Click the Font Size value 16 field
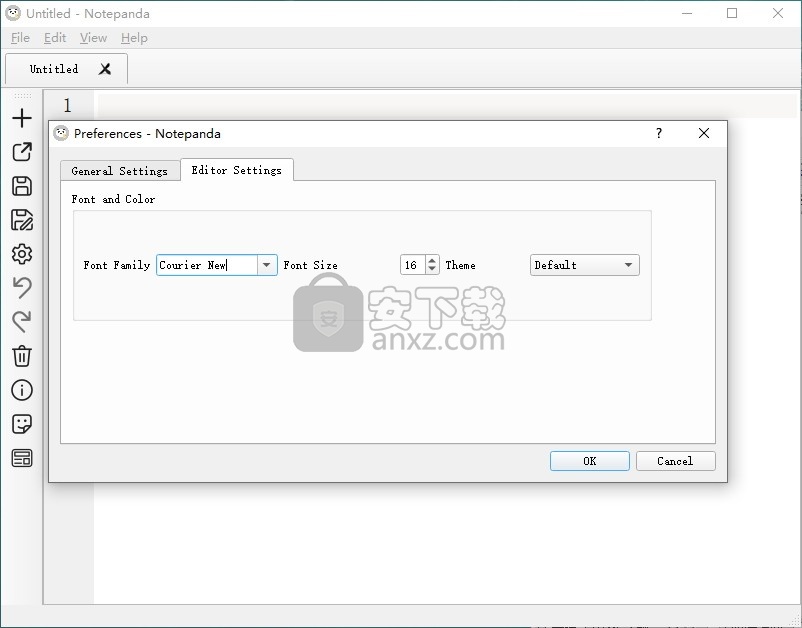This screenshot has height=628, width=802. 413,265
